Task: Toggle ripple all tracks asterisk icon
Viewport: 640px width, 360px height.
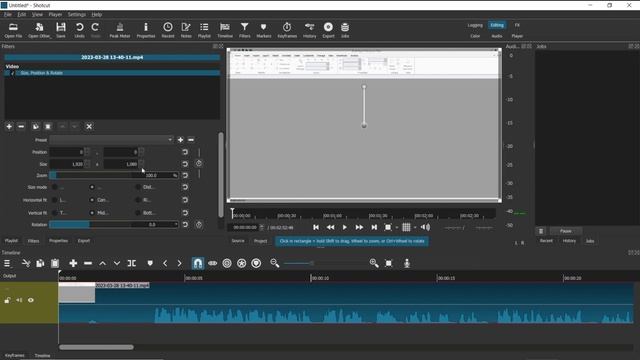Action: tap(242, 263)
